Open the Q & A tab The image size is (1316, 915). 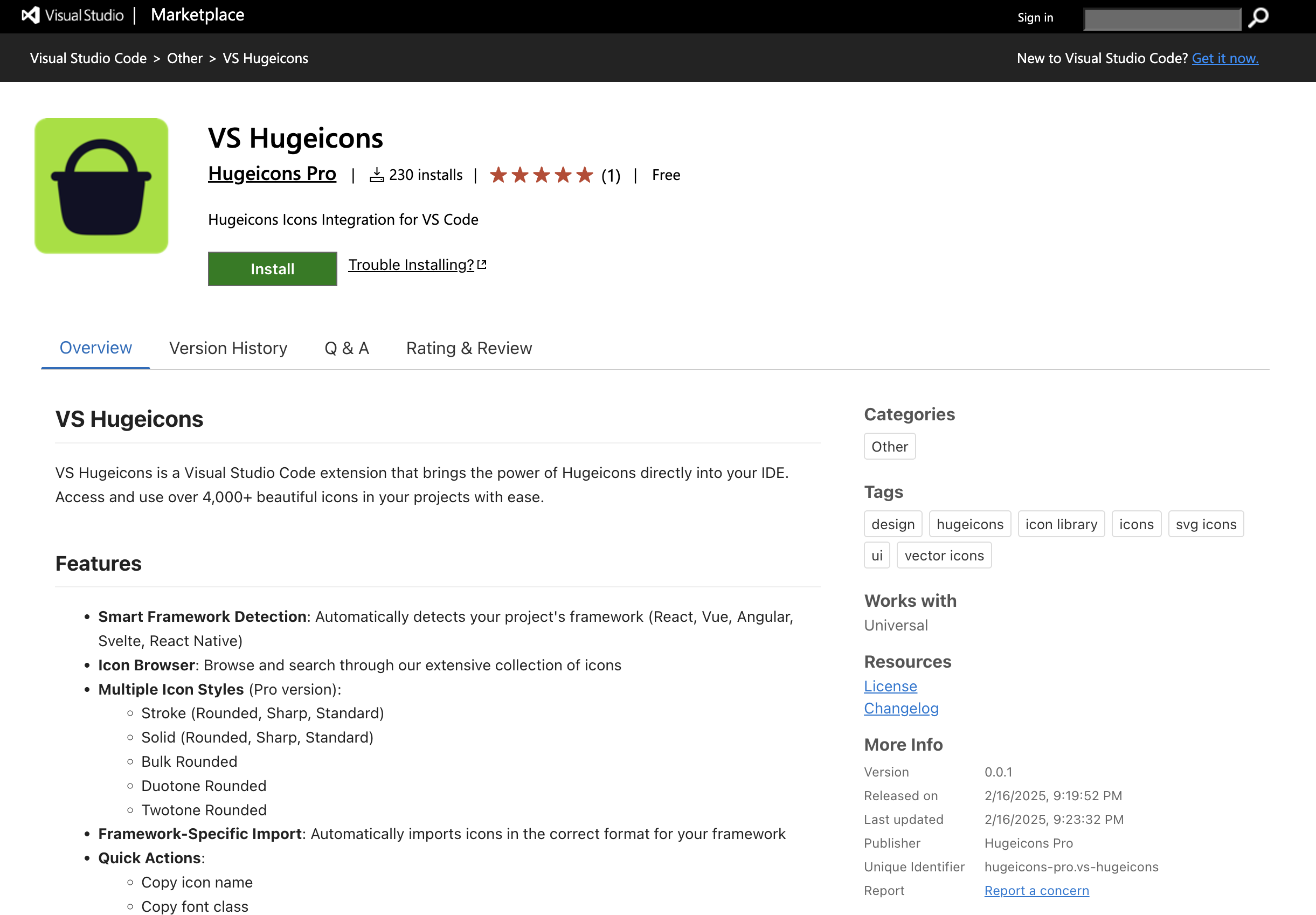tap(346, 348)
